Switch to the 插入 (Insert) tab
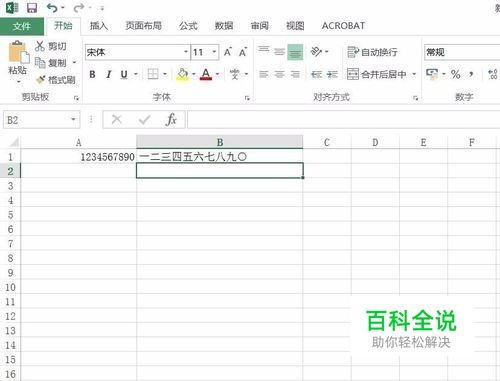This screenshot has height=381, width=500. point(99,26)
